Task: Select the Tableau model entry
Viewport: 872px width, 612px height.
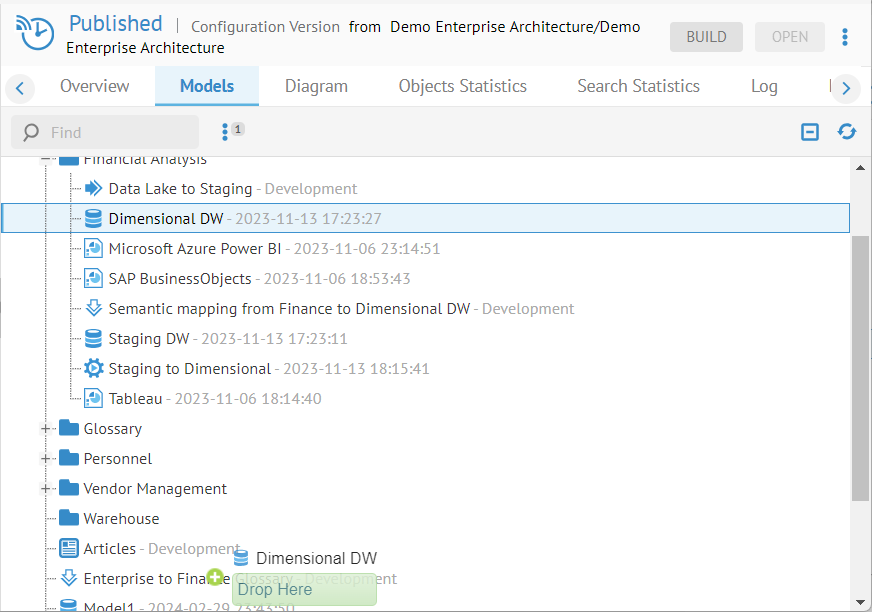Action: (x=135, y=398)
